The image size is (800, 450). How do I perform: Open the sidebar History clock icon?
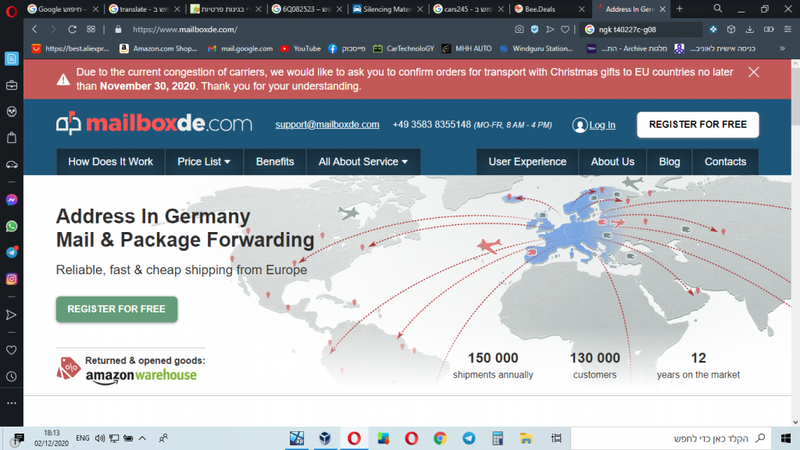coord(11,377)
